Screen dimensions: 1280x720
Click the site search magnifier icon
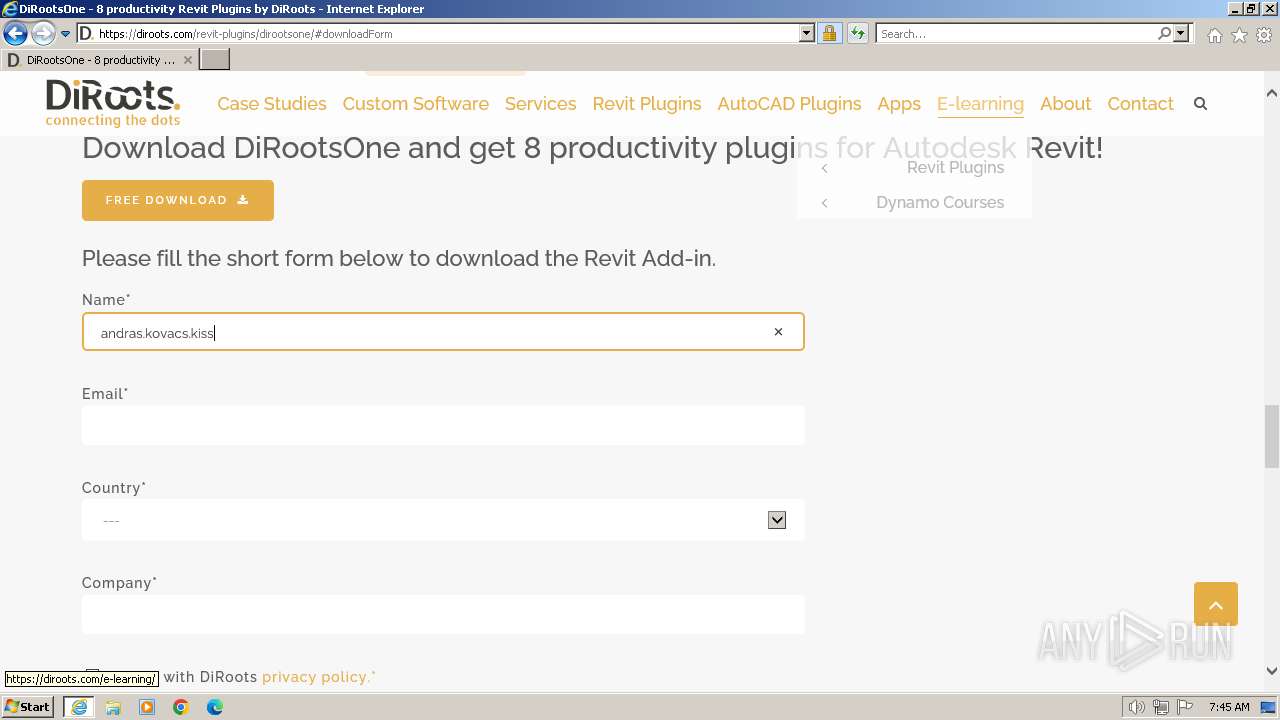[1200, 104]
